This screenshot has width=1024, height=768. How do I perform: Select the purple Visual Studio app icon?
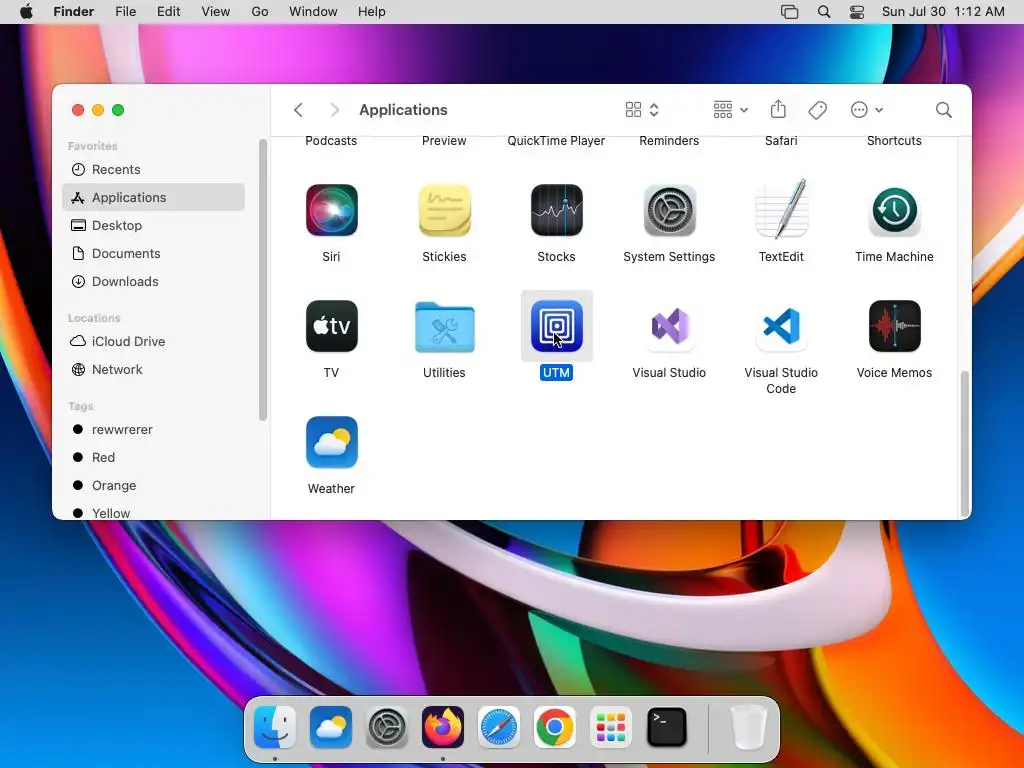(669, 326)
